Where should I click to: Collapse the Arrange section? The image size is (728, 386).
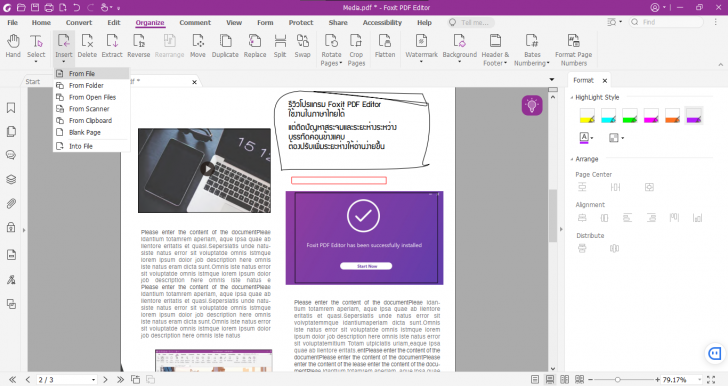pos(572,159)
